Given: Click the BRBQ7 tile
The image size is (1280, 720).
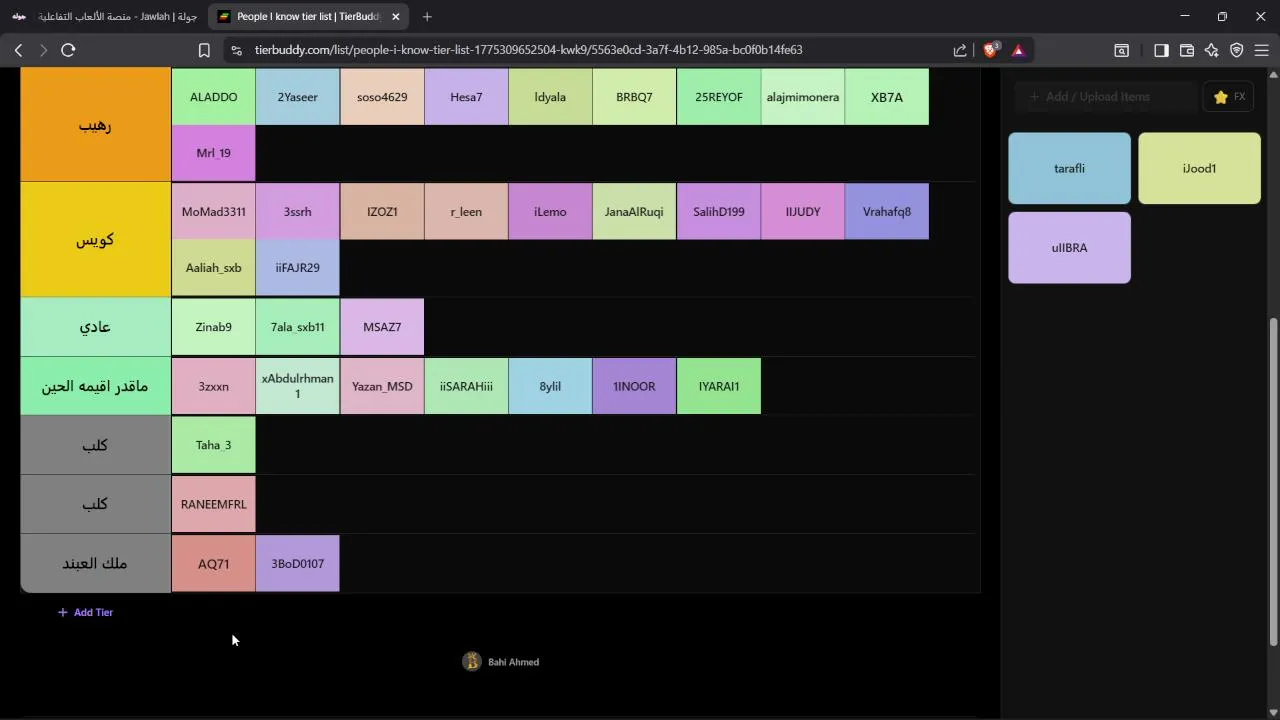Looking at the screenshot, I should [634, 97].
